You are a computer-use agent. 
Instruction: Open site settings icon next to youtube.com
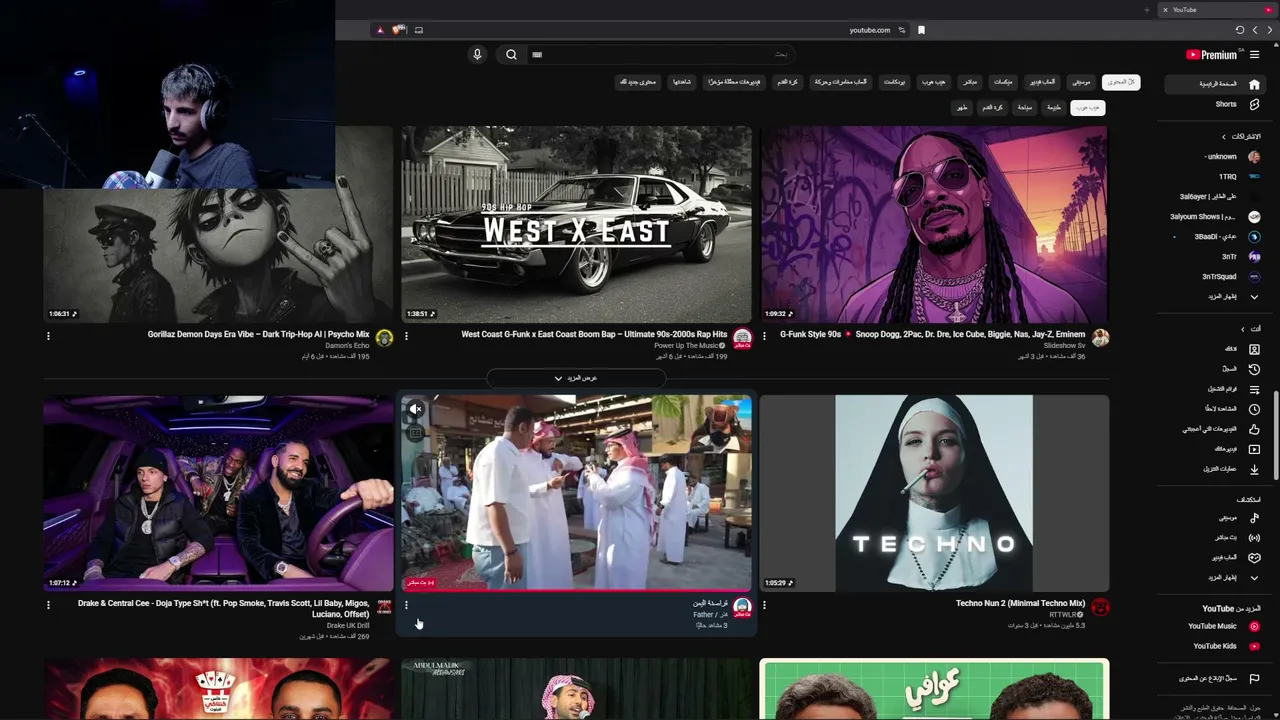tap(902, 30)
